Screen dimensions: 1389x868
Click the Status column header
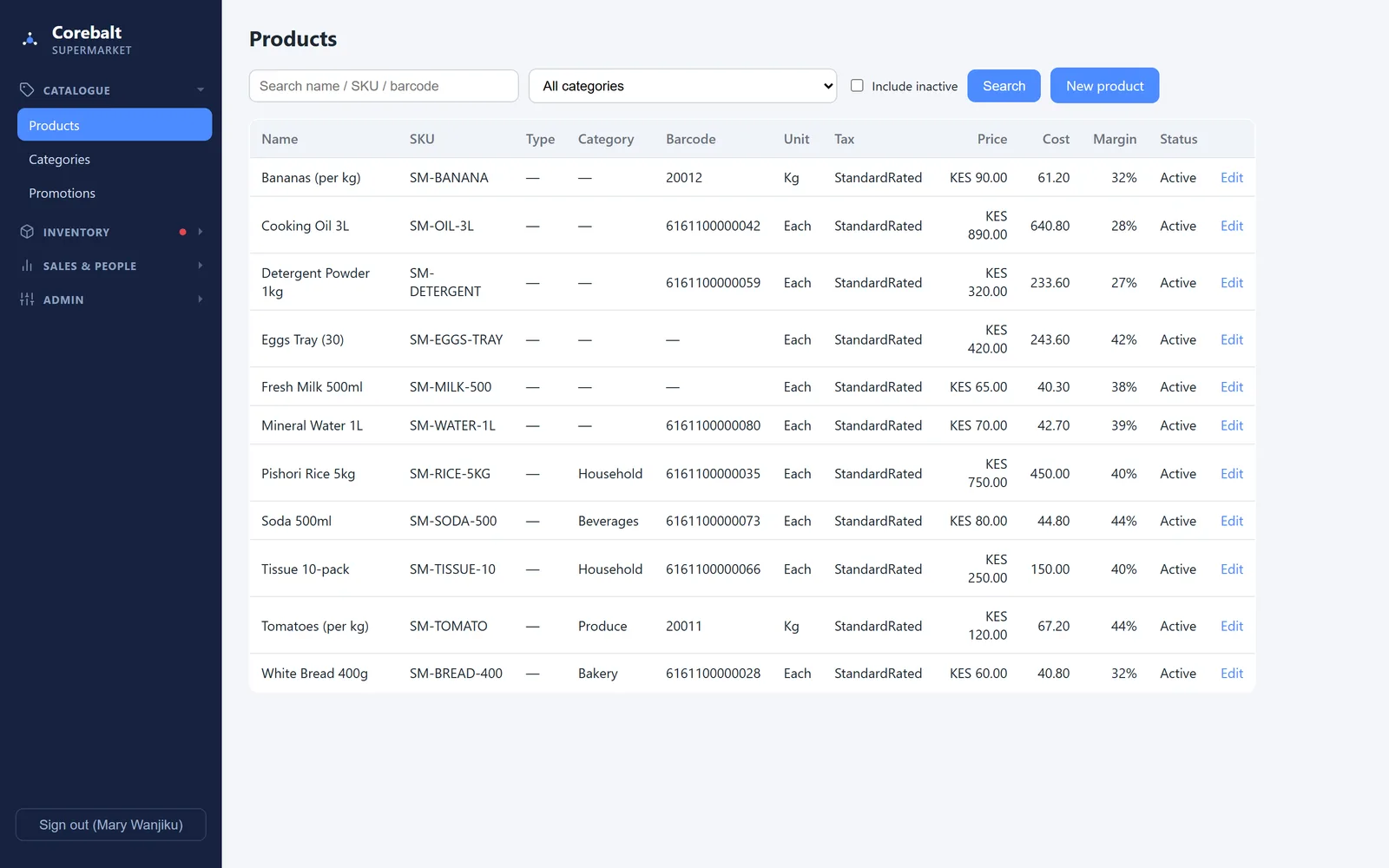click(x=1178, y=139)
